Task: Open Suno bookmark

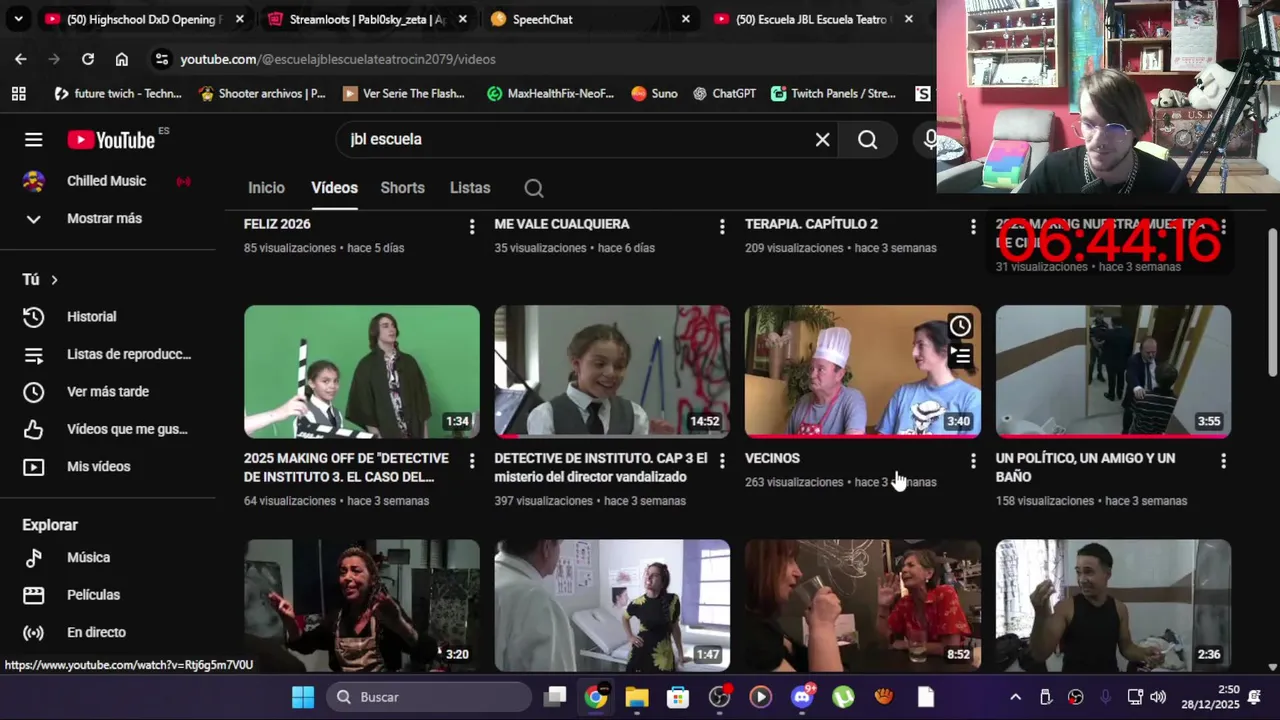Action: click(x=655, y=93)
